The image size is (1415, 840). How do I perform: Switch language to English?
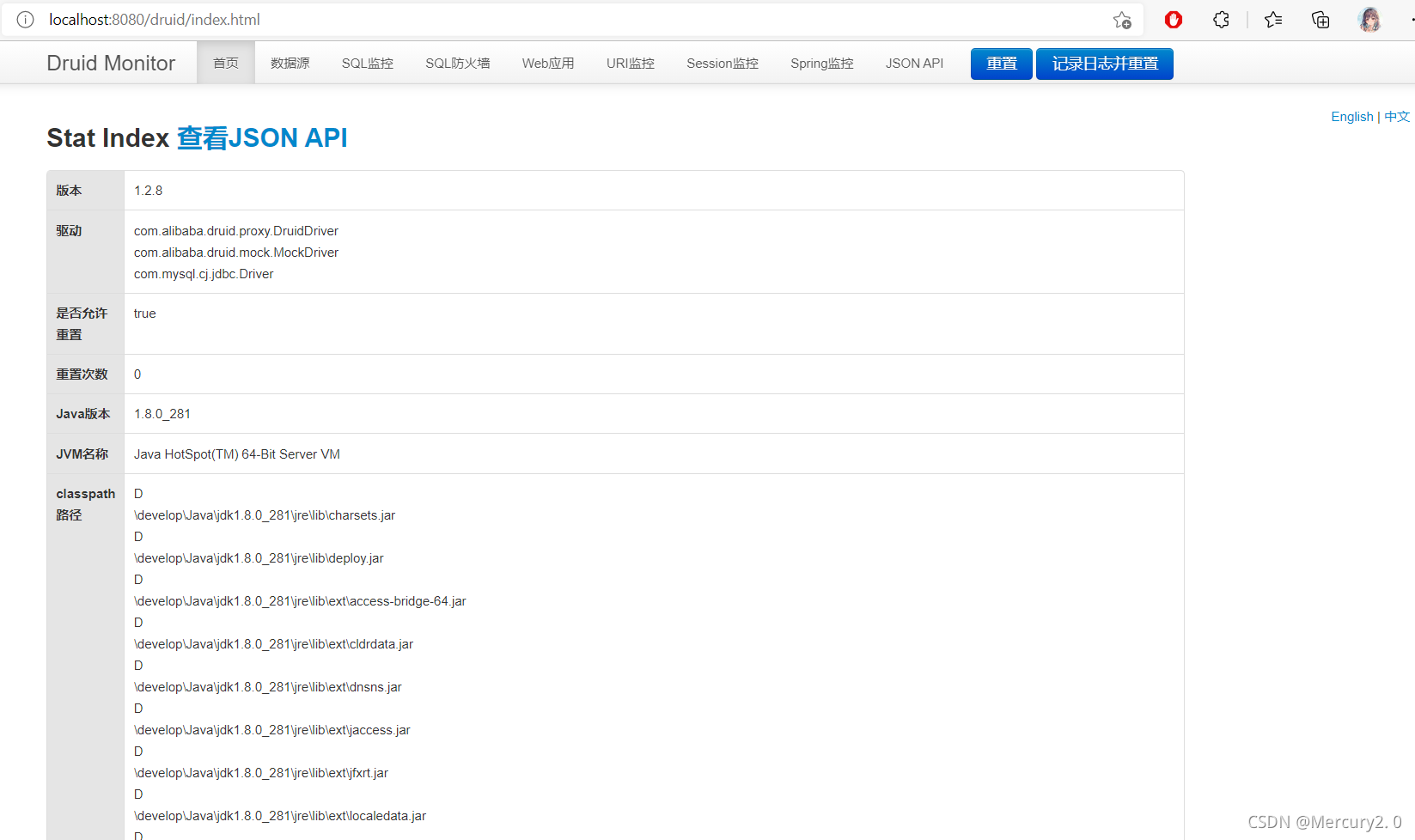click(1352, 117)
